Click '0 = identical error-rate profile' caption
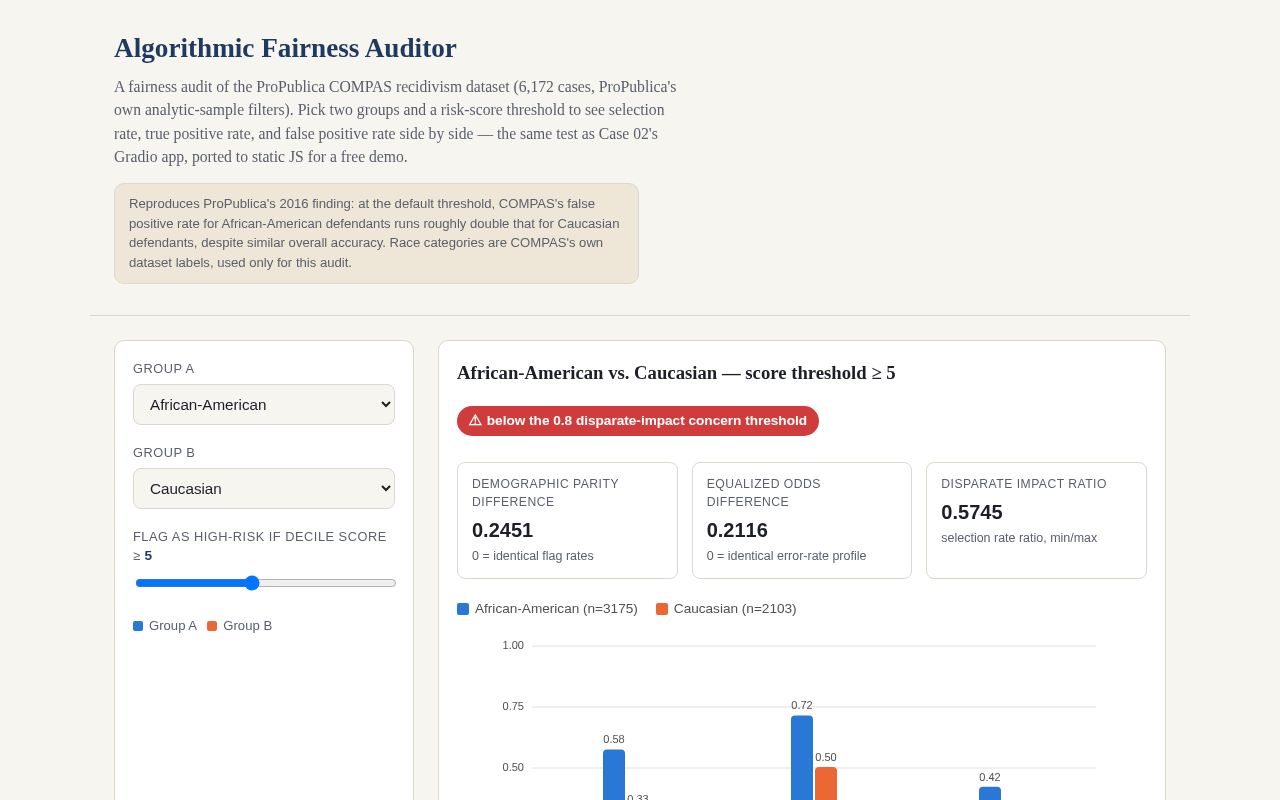The width and height of the screenshot is (1280, 800). pos(787,556)
